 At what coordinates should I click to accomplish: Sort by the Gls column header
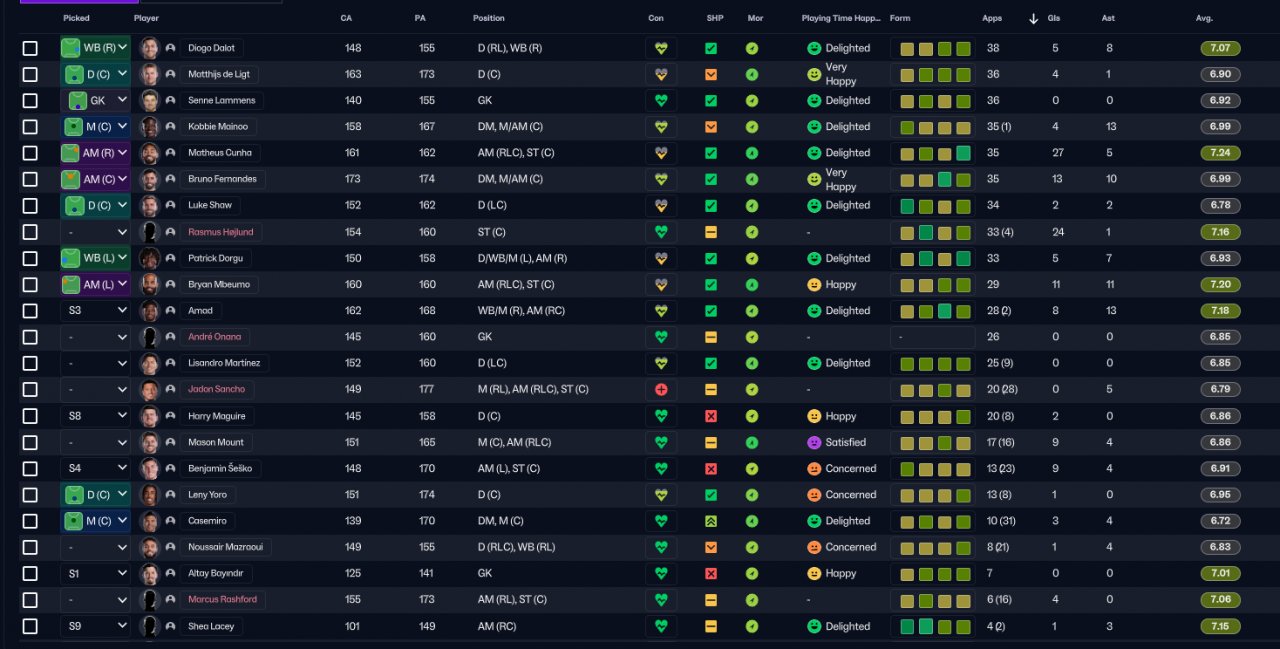click(1054, 18)
